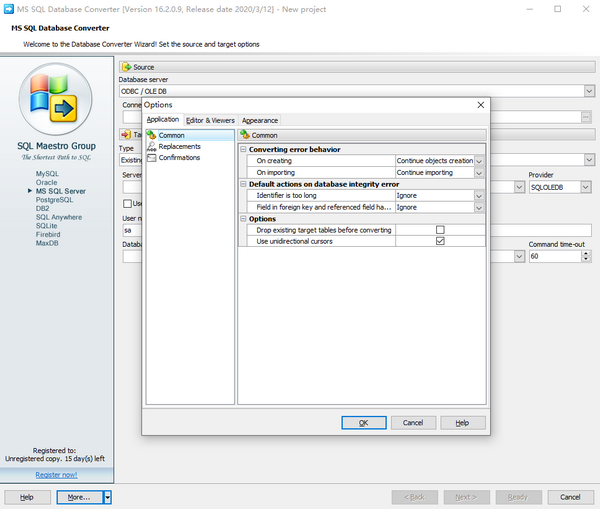Open the On creating dropdown
The image size is (600, 509).
pyautogui.click(x=479, y=161)
